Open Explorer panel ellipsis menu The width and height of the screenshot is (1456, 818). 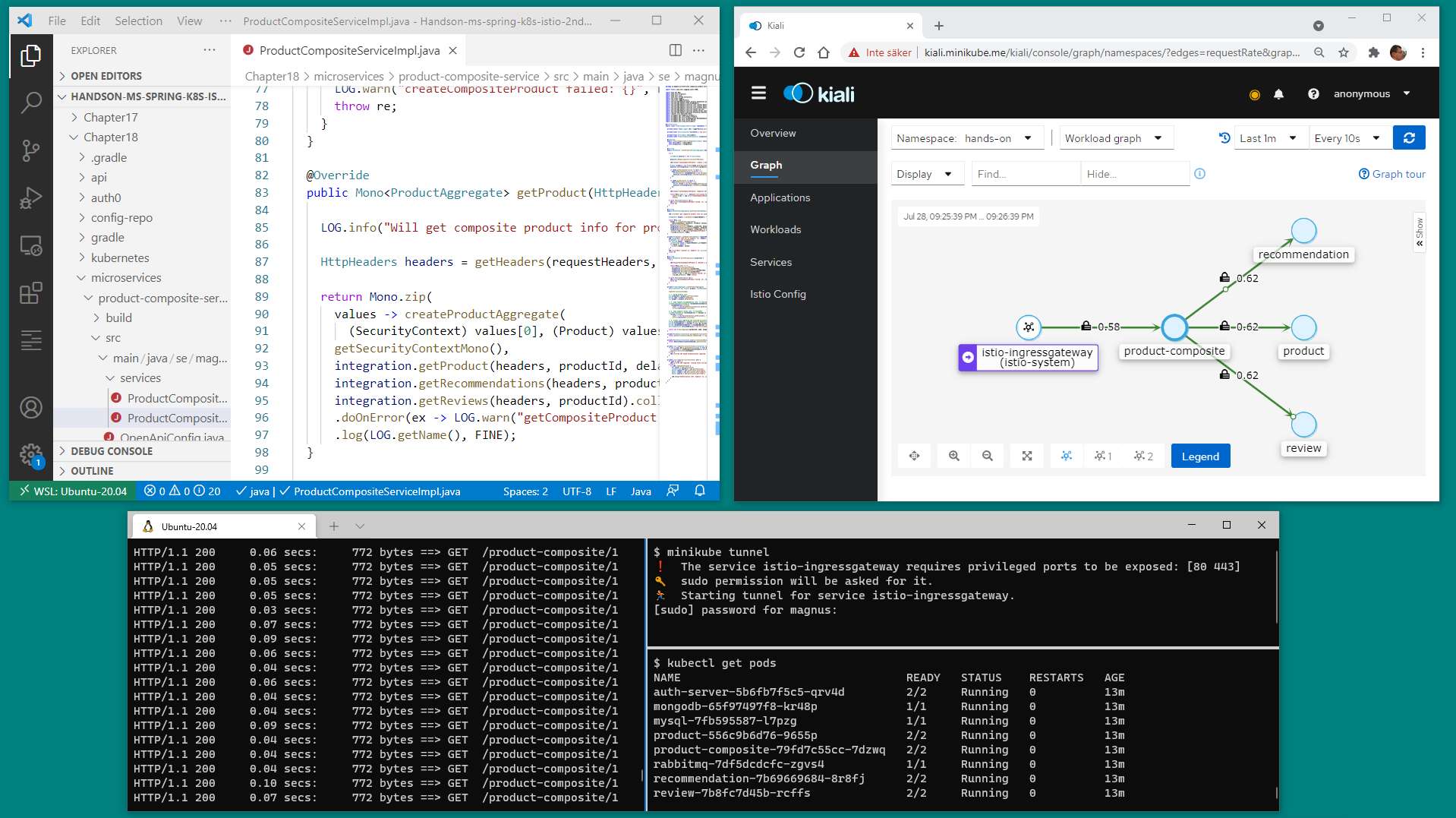coord(210,50)
